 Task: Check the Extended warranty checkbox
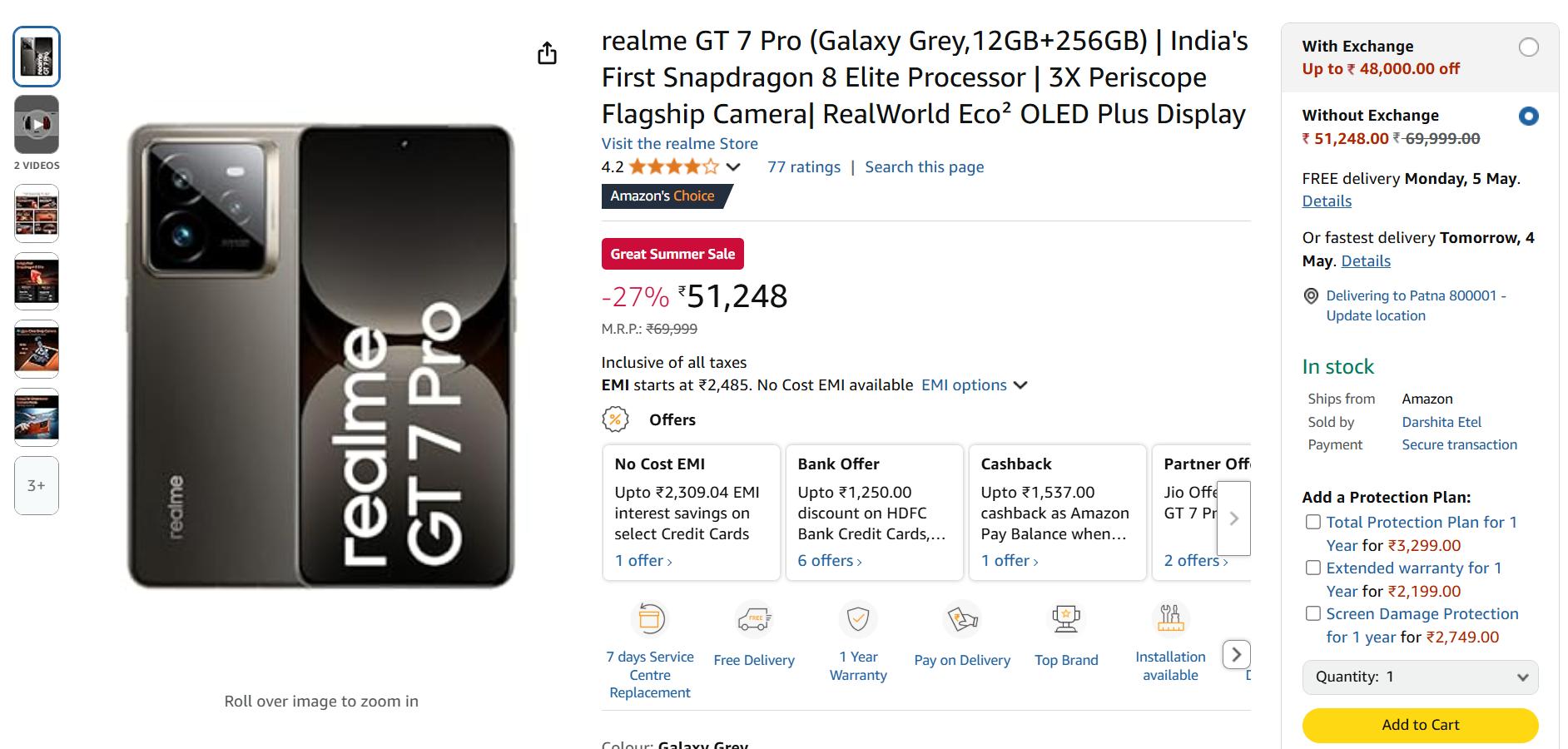pos(1313,568)
